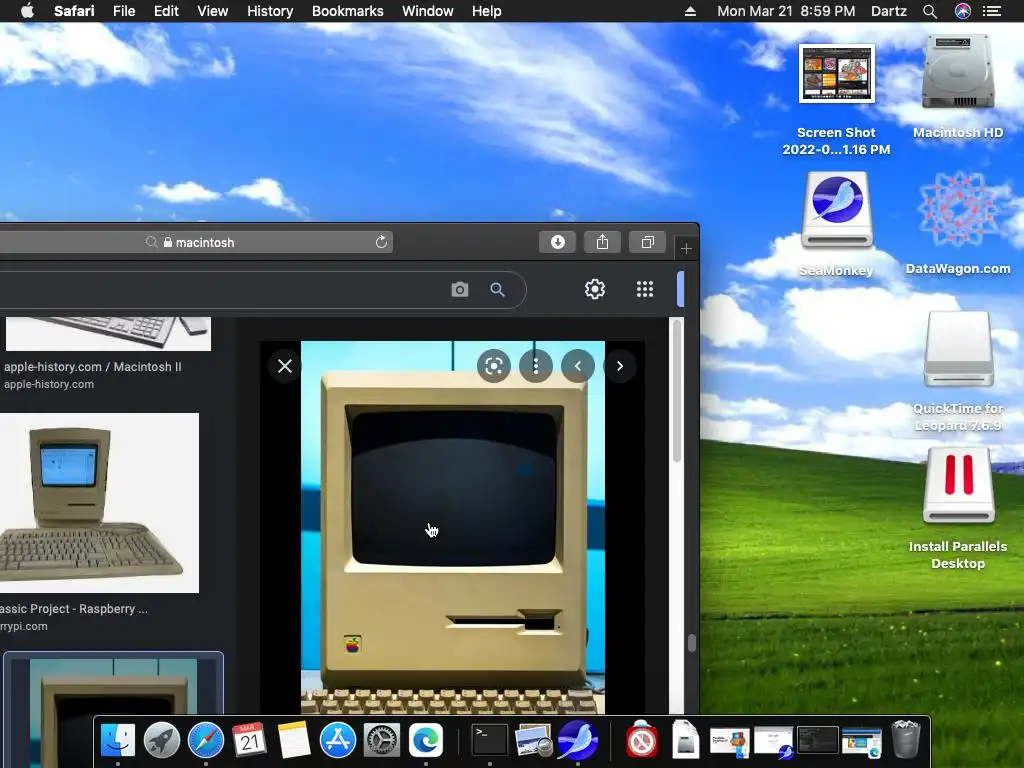Viewport: 1024px width, 768px height.
Task: Click the preview panel scrollbar thumb
Action: click(677, 391)
